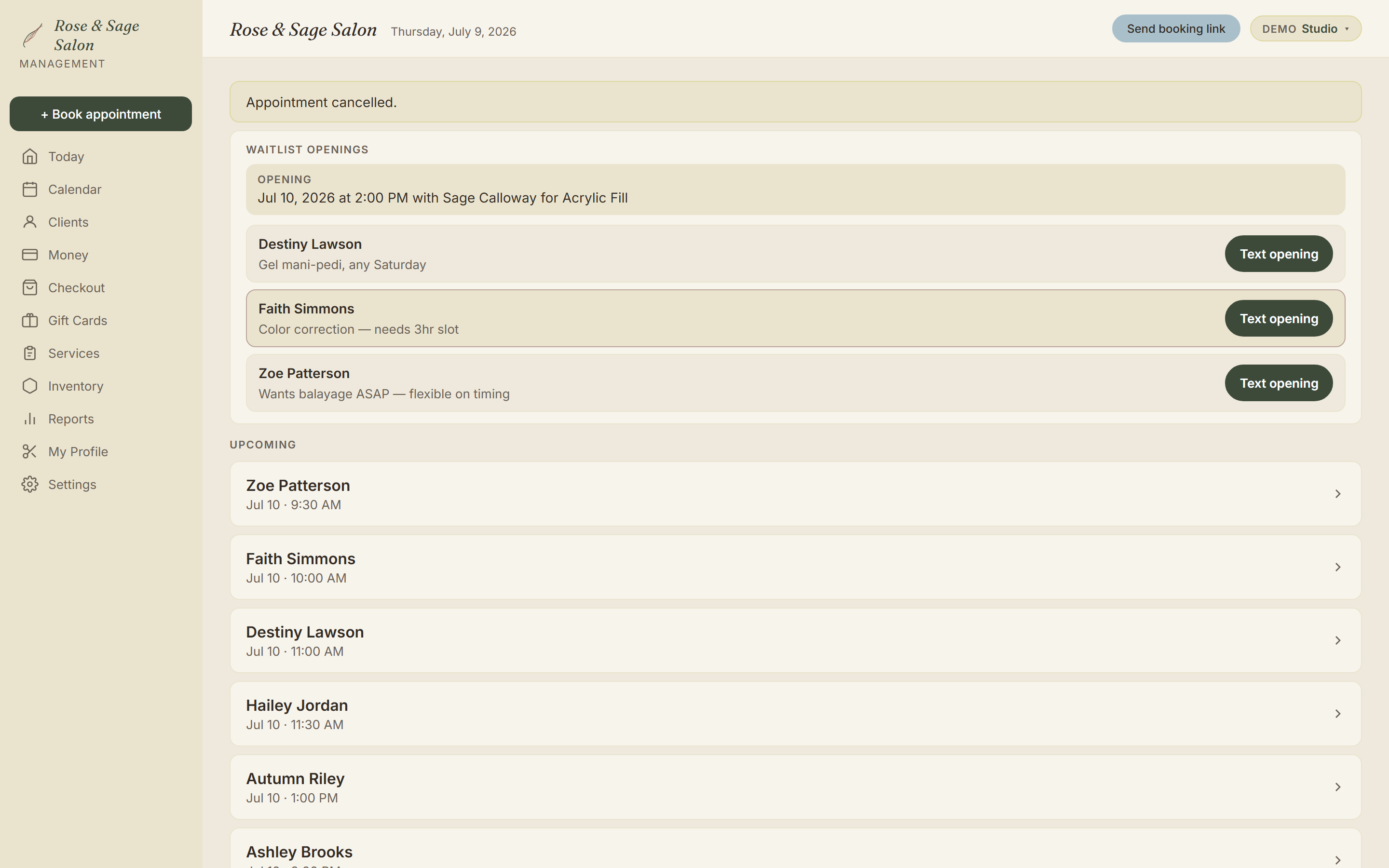Open the DEMO Studio dropdown

(x=1305, y=29)
